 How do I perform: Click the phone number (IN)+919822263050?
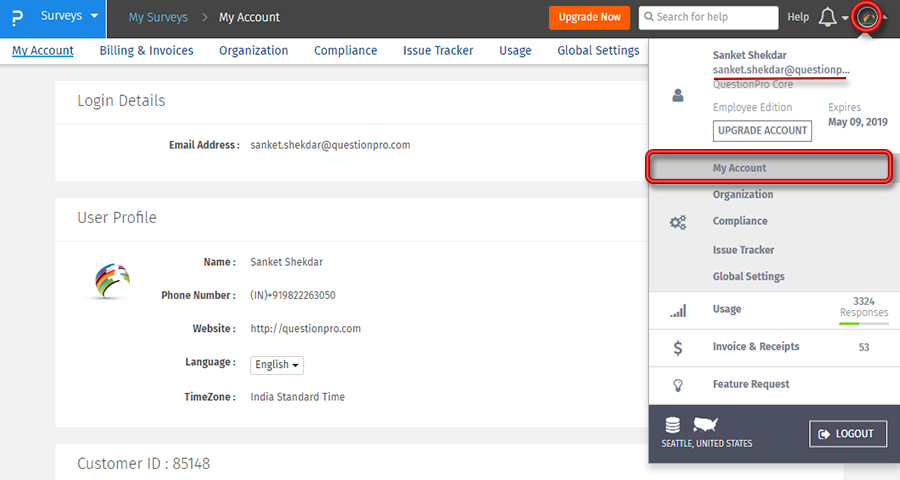pyautogui.click(x=293, y=295)
